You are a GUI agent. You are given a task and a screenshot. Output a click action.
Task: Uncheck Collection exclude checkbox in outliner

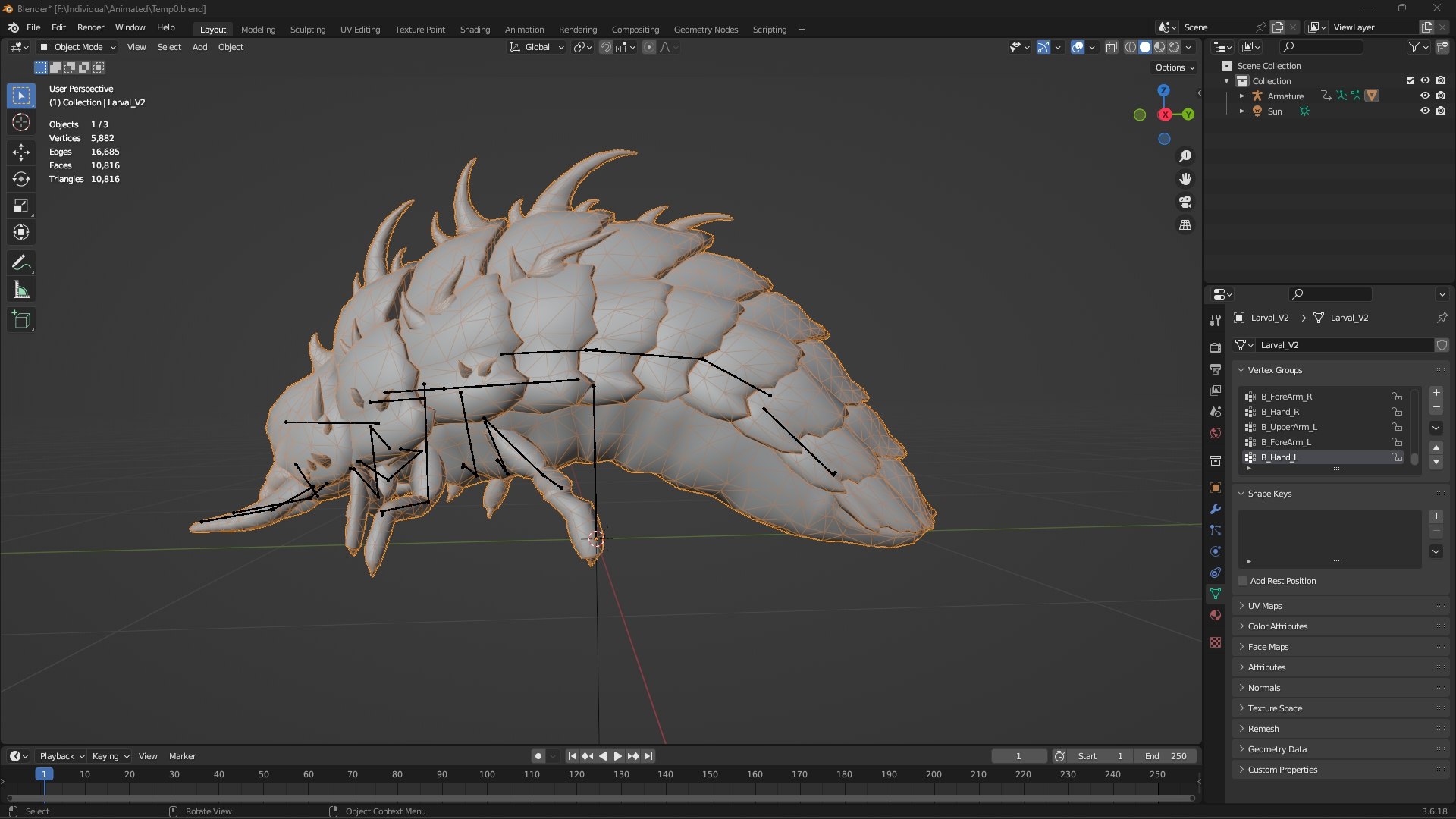(x=1410, y=80)
